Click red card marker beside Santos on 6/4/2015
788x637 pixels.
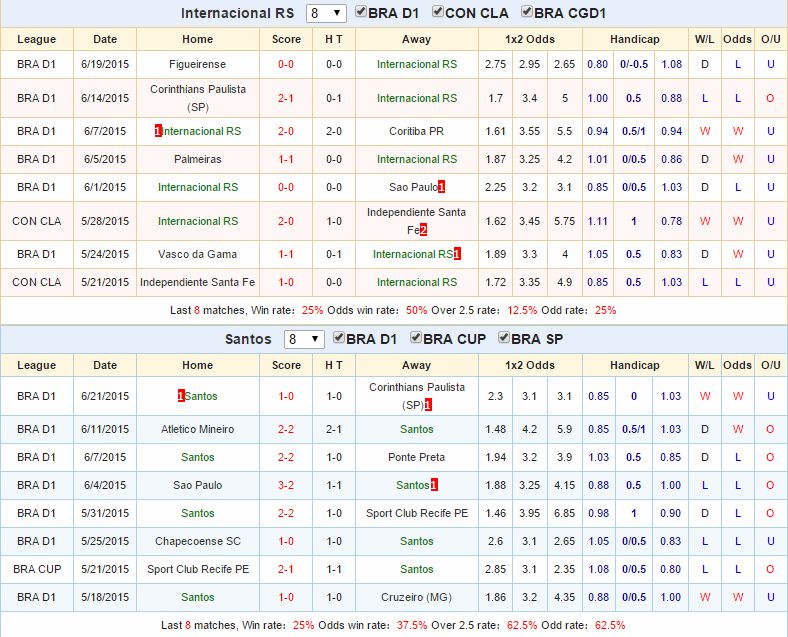[x=434, y=485]
